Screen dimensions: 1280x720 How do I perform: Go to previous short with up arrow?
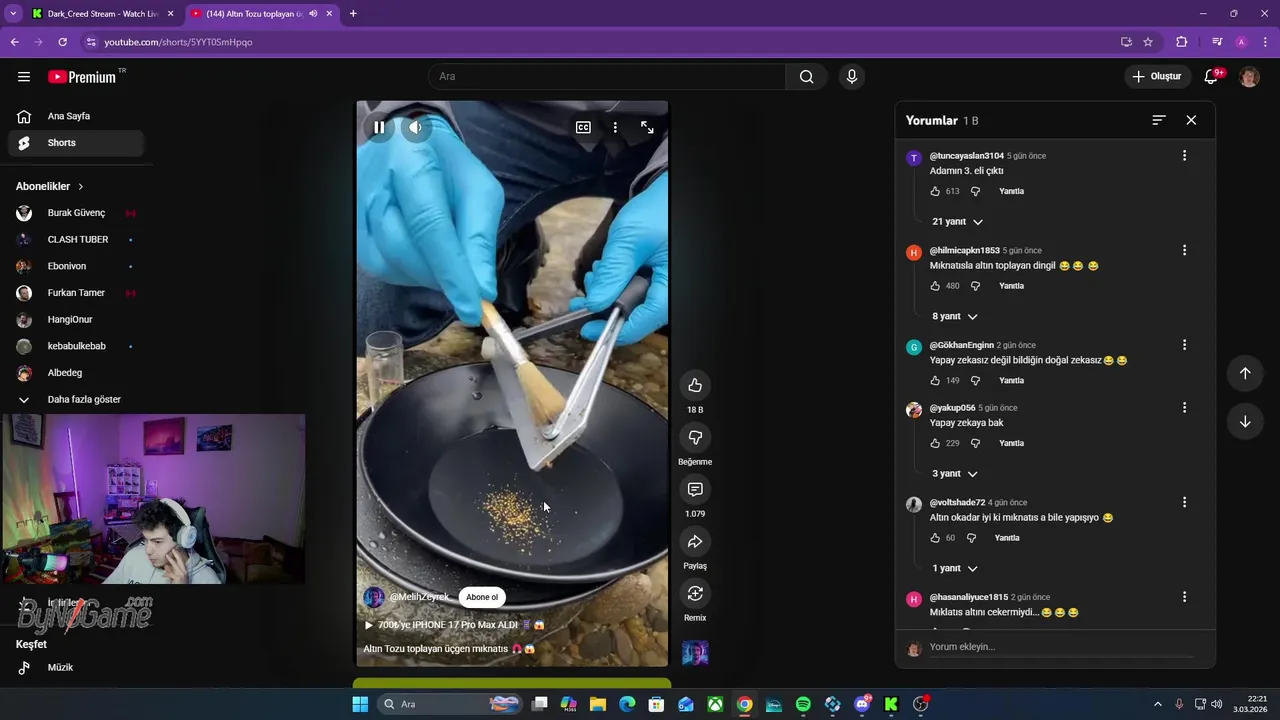[1245, 373]
